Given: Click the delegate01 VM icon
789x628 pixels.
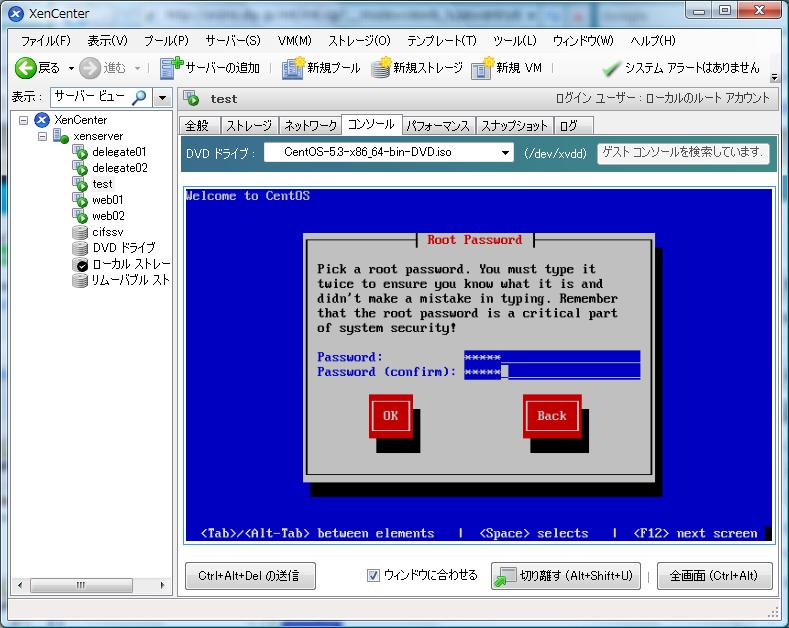Looking at the screenshot, I should pos(80,152).
